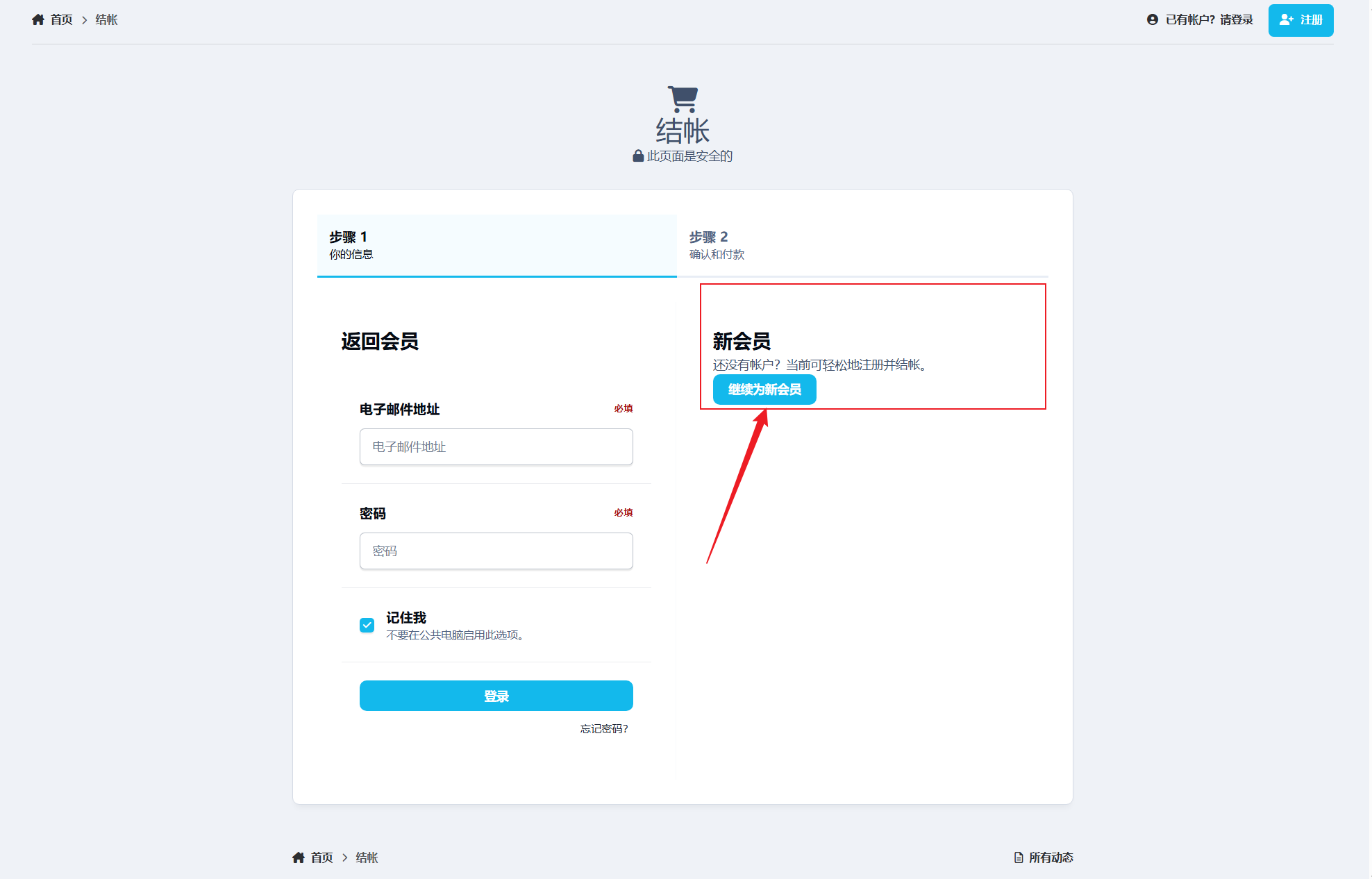Click the user icon beside 已有帐户? 请登录
The image size is (1372, 879).
(1153, 19)
